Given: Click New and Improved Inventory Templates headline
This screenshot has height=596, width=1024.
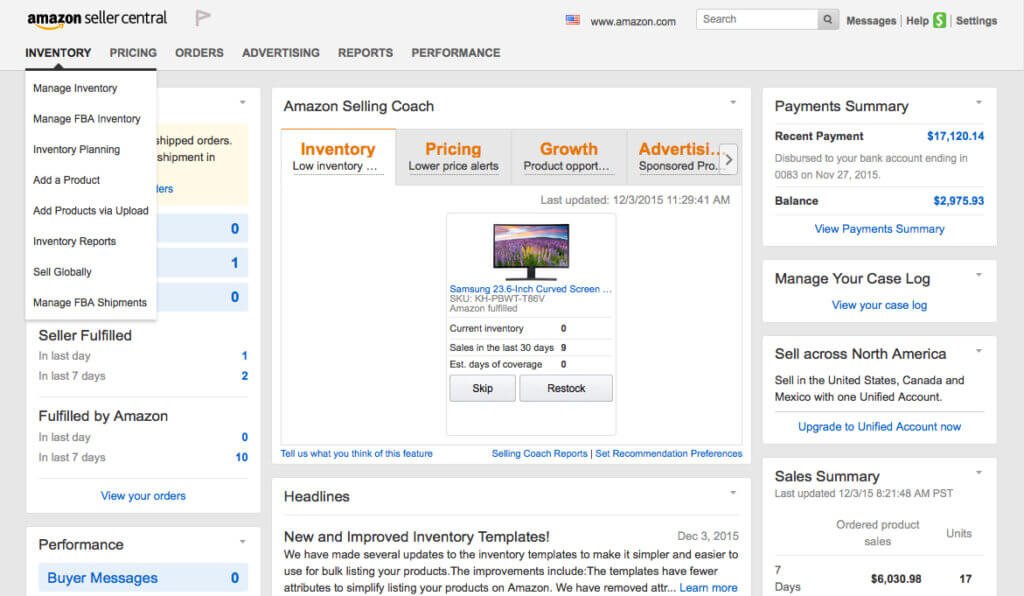Looking at the screenshot, I should click(x=417, y=537).
